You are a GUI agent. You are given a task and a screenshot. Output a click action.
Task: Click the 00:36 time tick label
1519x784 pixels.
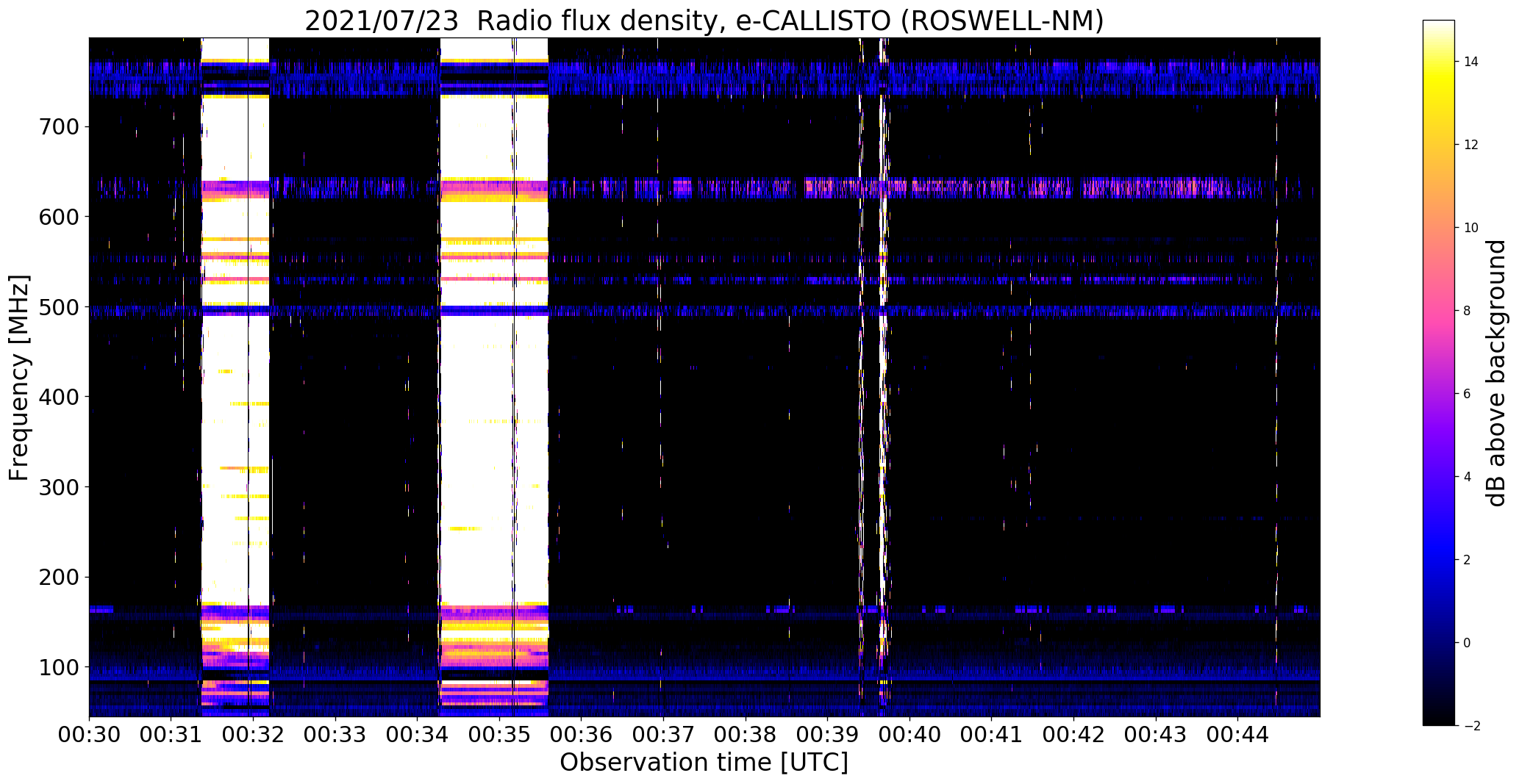tap(582, 735)
